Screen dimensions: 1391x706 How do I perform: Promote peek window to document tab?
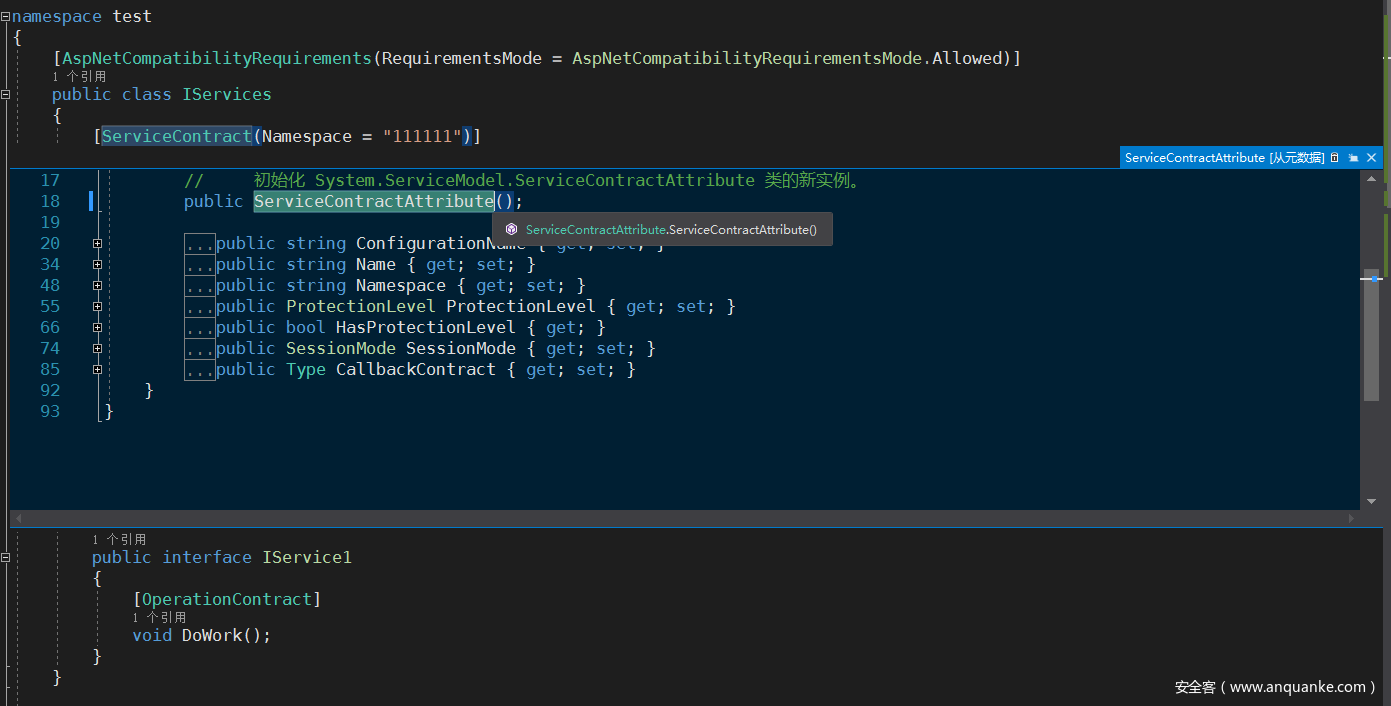tap(1353, 158)
